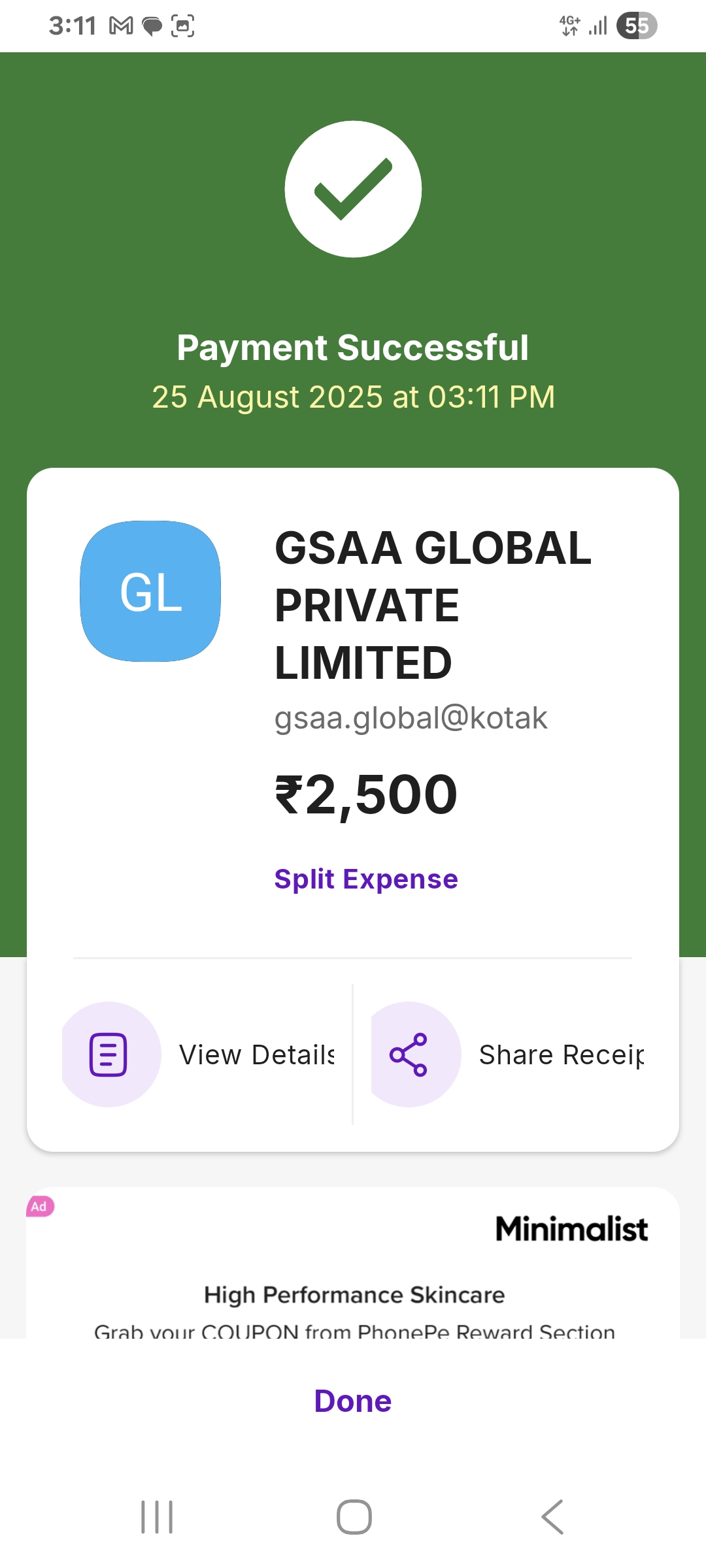Tap the Ad badge label
Screen dimensions: 706x1568
(40, 1206)
